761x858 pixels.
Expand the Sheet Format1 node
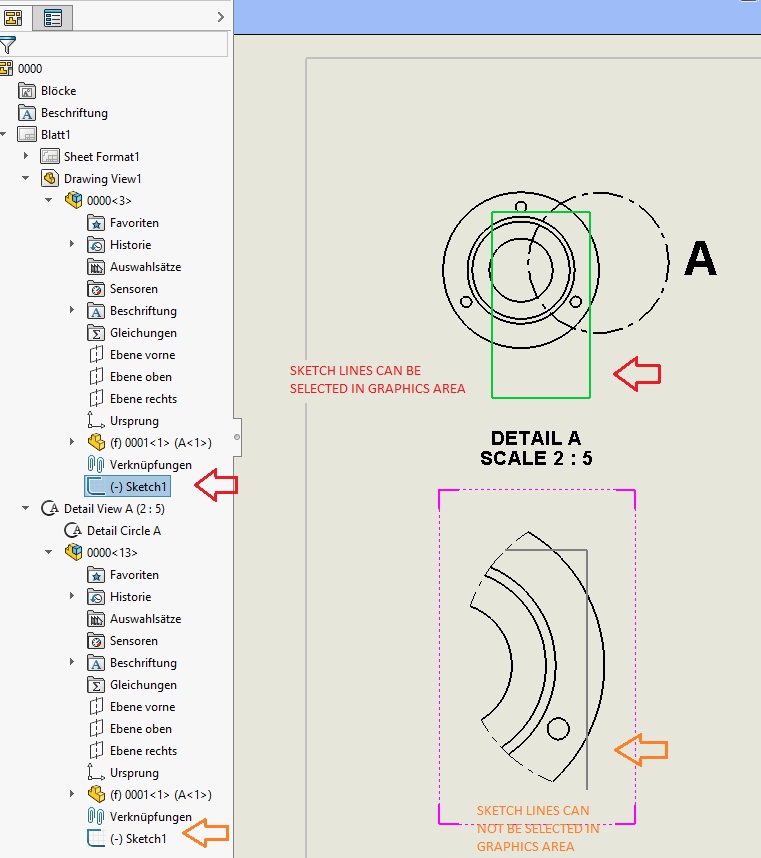(x=26, y=156)
